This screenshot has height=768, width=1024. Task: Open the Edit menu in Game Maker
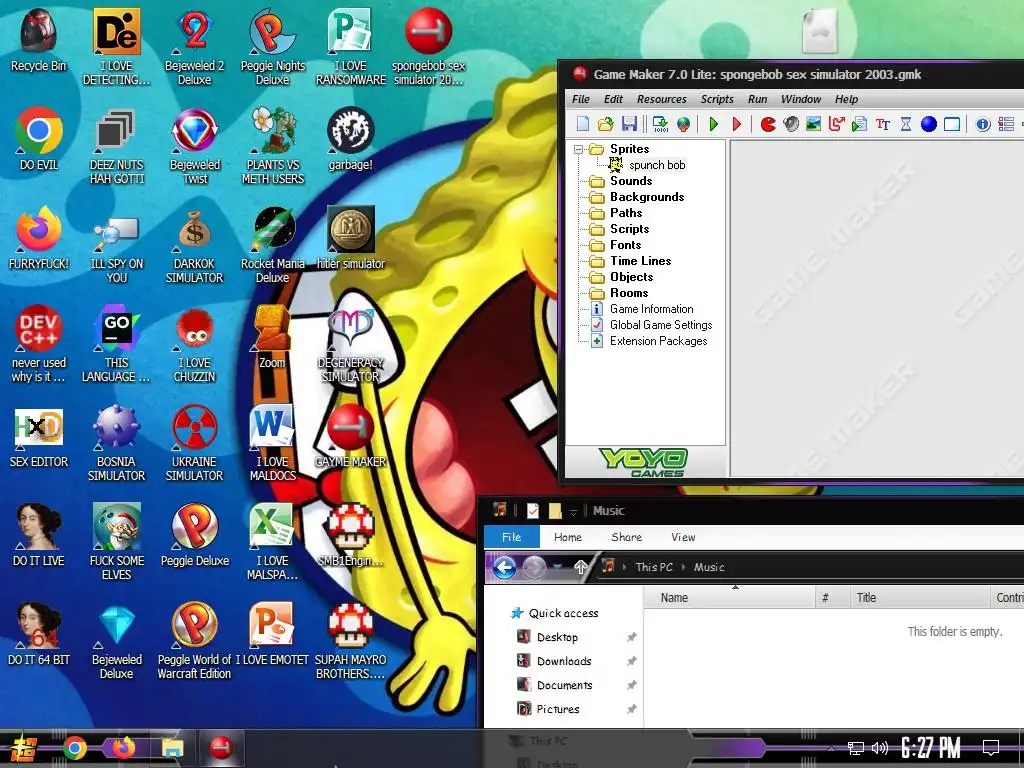tap(613, 99)
